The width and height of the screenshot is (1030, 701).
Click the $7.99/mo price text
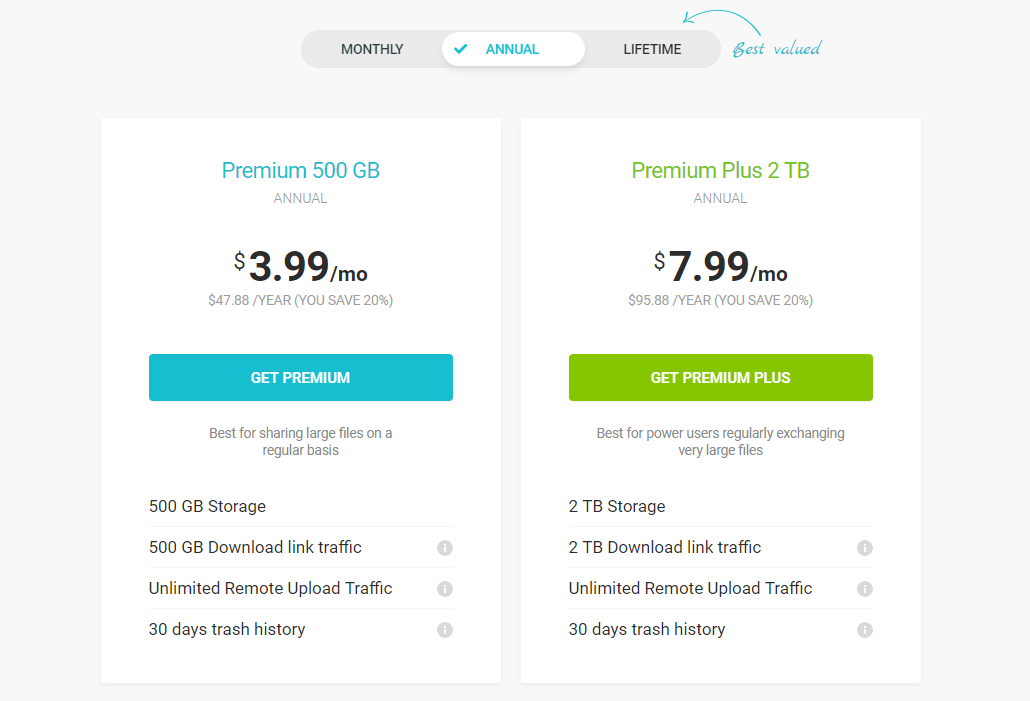point(720,267)
